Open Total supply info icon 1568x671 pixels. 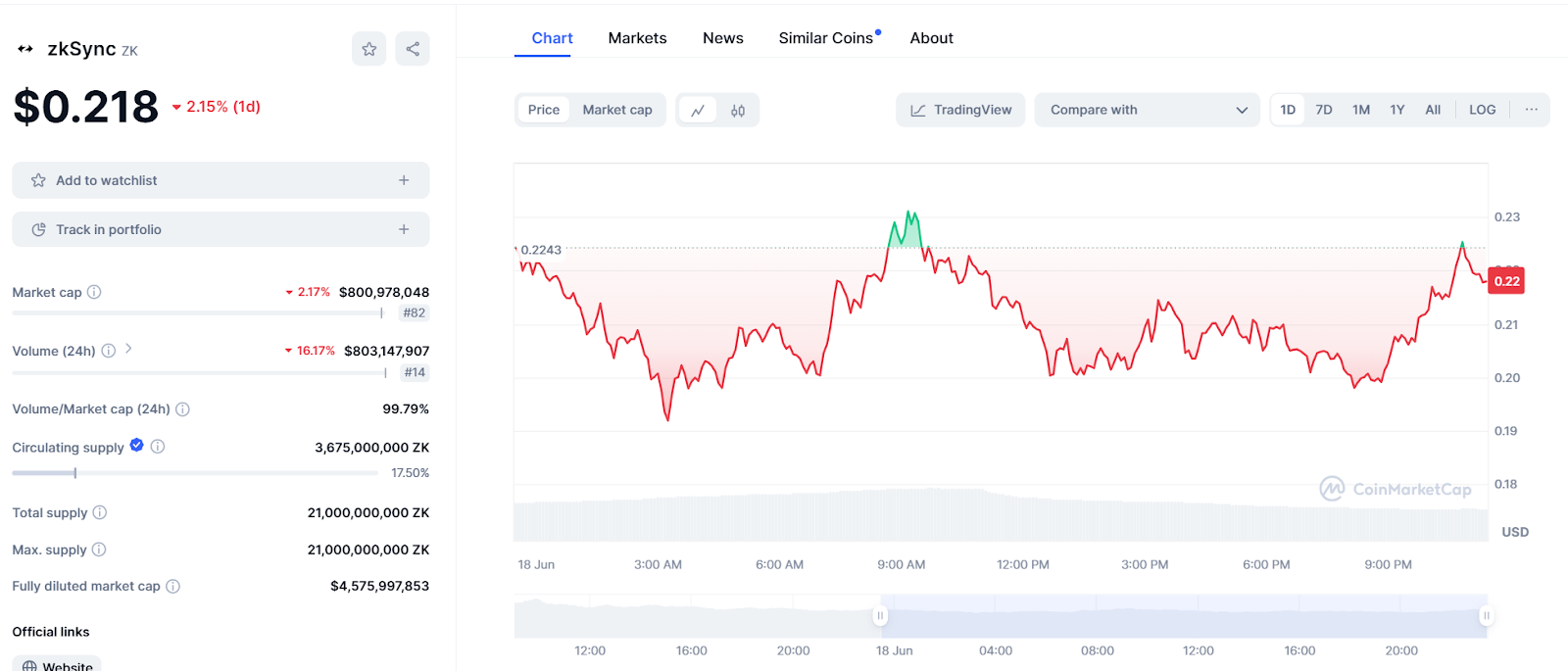pyautogui.click(x=100, y=512)
